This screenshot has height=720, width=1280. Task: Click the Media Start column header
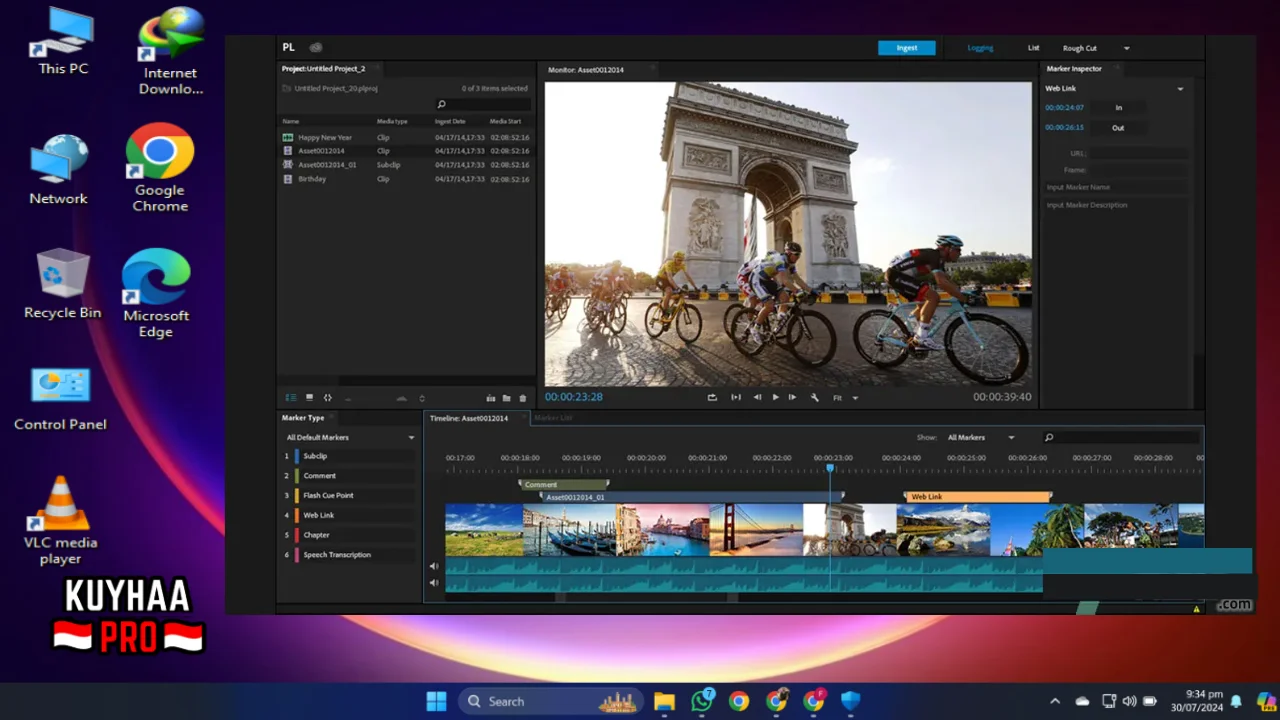pos(505,121)
